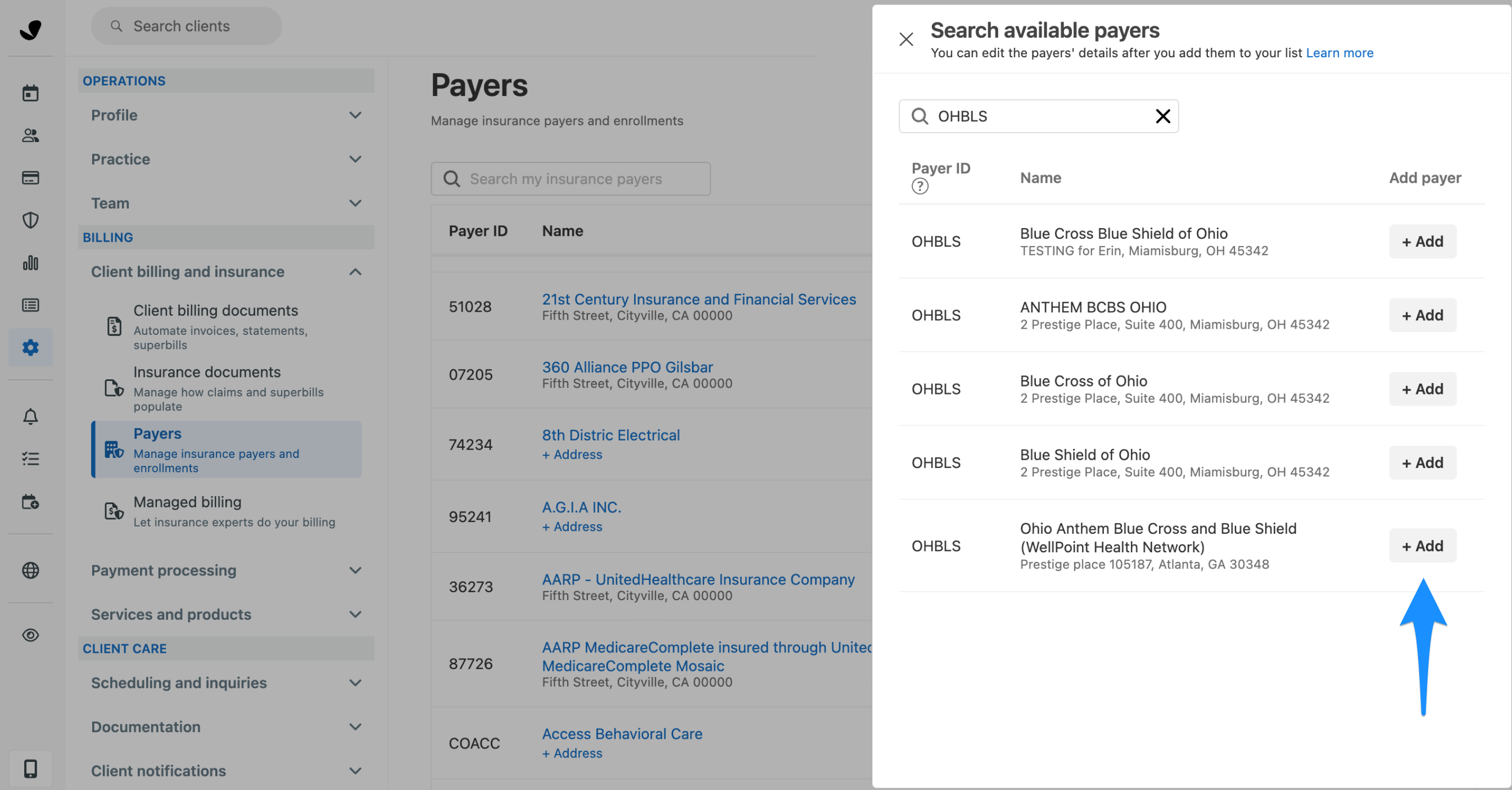Expand Scheduling and inquiries section
This screenshot has height=790, width=1512.
click(x=355, y=683)
